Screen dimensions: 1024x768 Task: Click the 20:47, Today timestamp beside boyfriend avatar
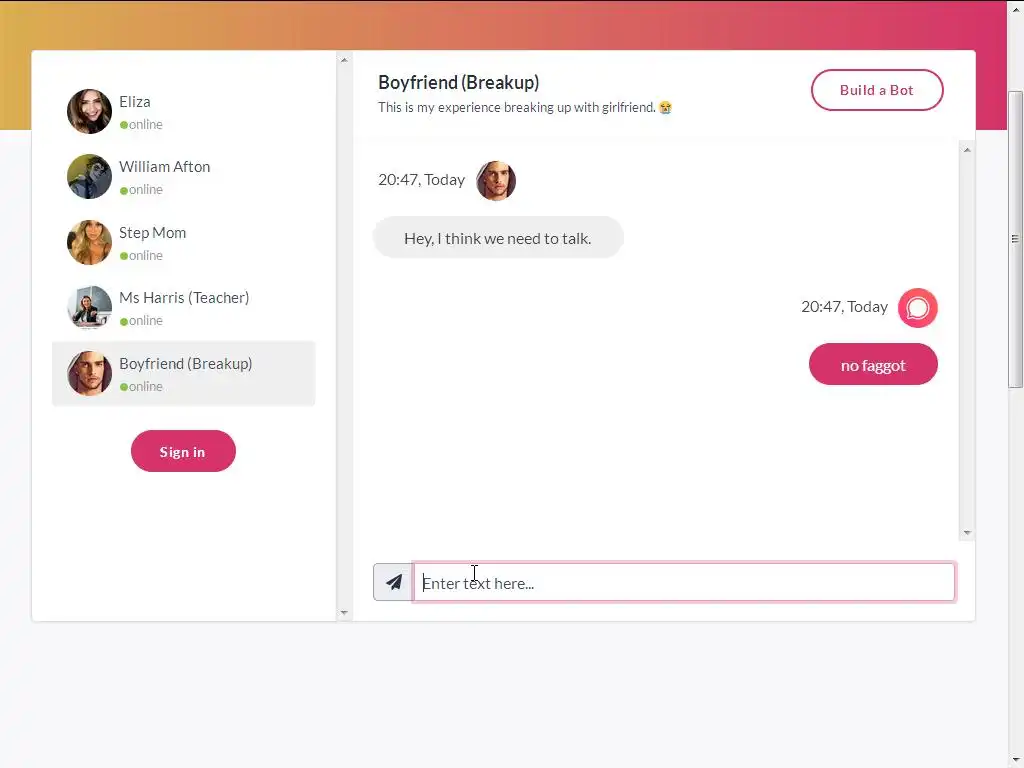pyautogui.click(x=421, y=180)
